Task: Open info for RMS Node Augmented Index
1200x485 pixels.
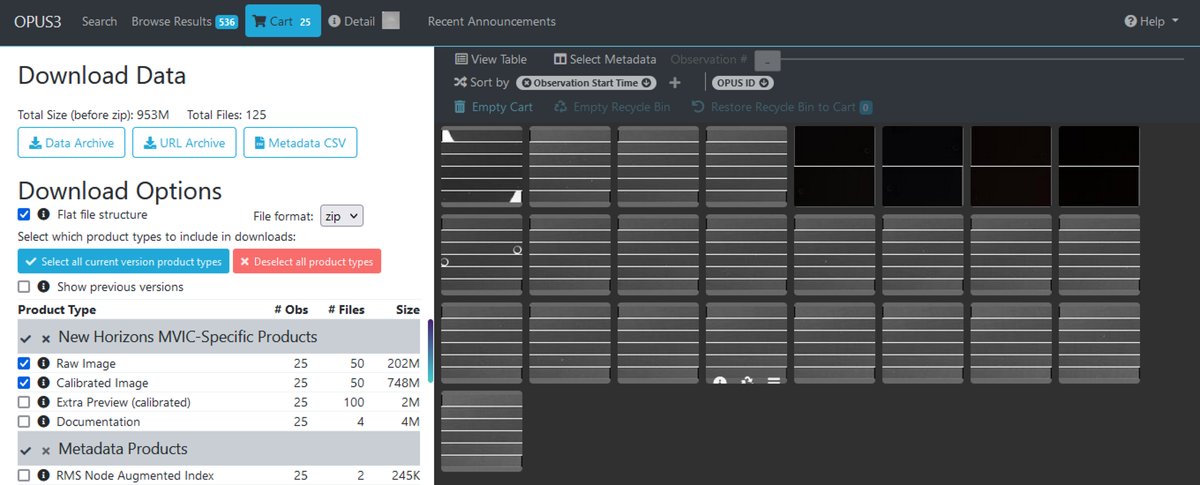Action: point(43,476)
